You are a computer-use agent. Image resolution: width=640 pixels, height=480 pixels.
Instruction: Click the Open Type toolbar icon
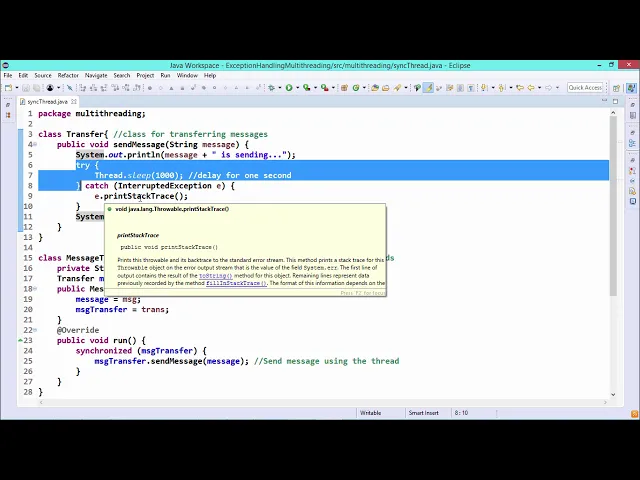[375, 88]
